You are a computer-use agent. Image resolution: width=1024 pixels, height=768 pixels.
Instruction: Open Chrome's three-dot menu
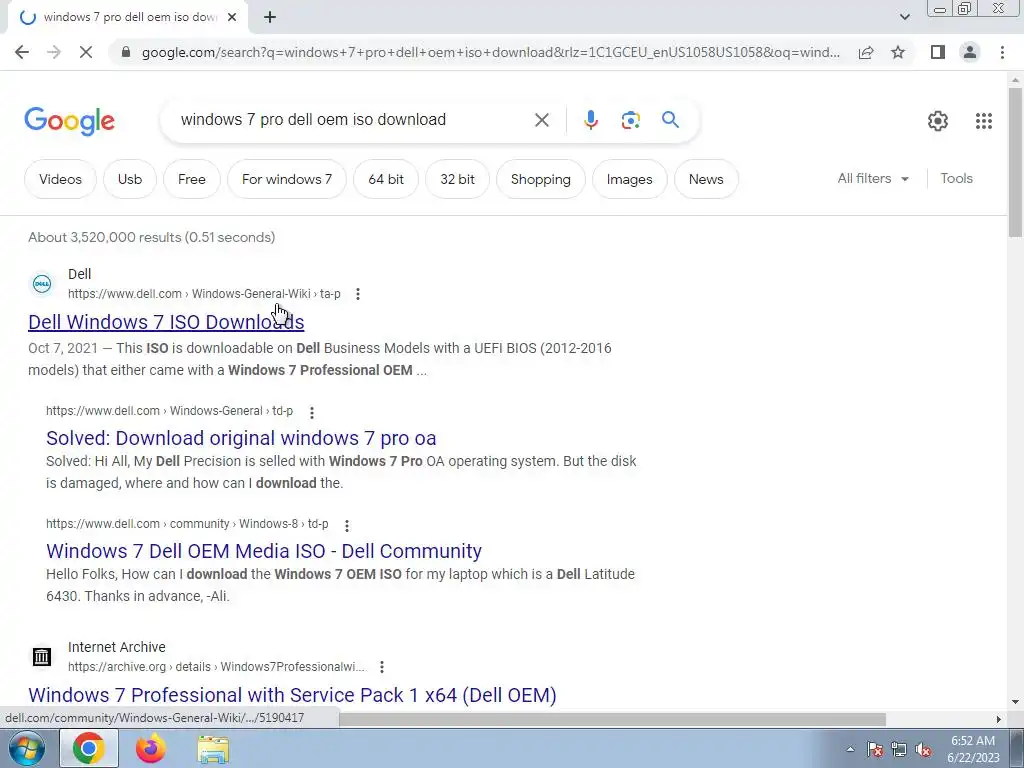1002,52
